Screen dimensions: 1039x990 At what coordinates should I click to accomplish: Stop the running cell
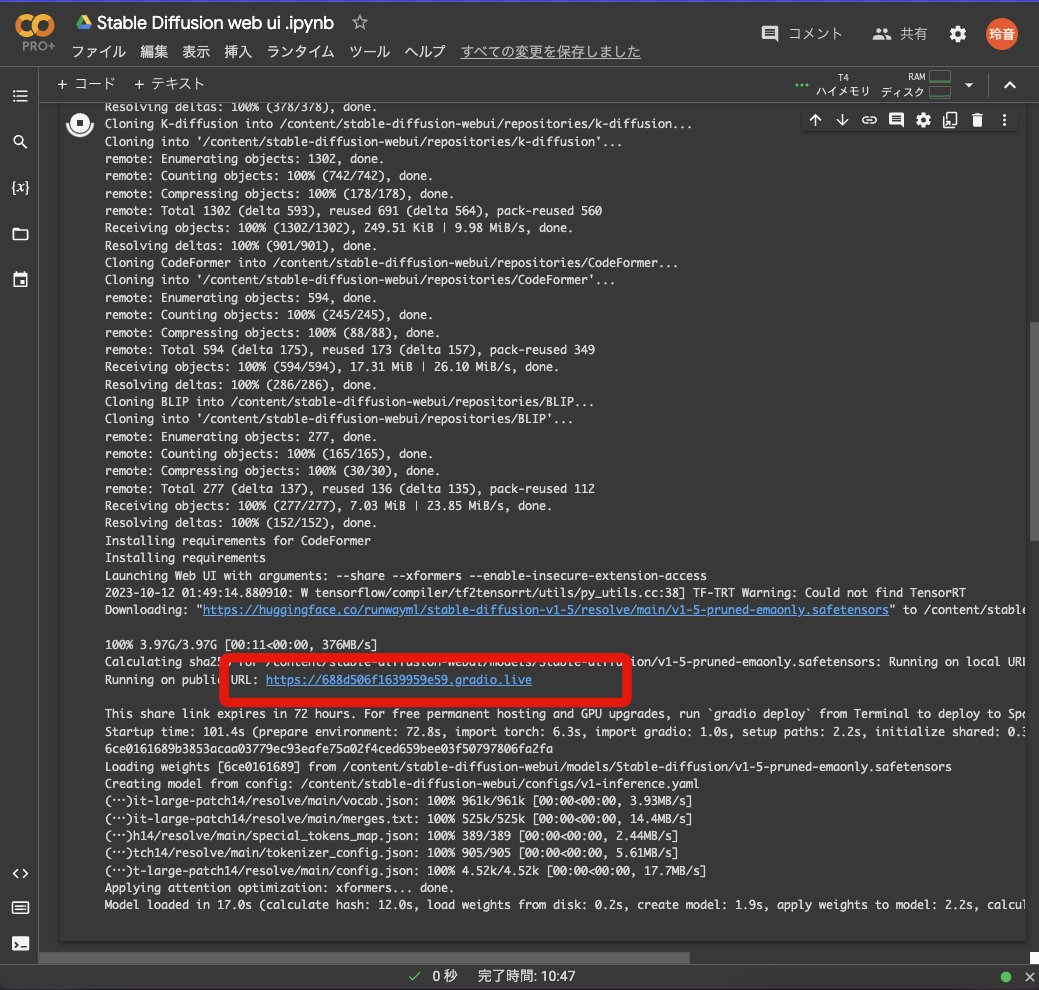[x=80, y=124]
